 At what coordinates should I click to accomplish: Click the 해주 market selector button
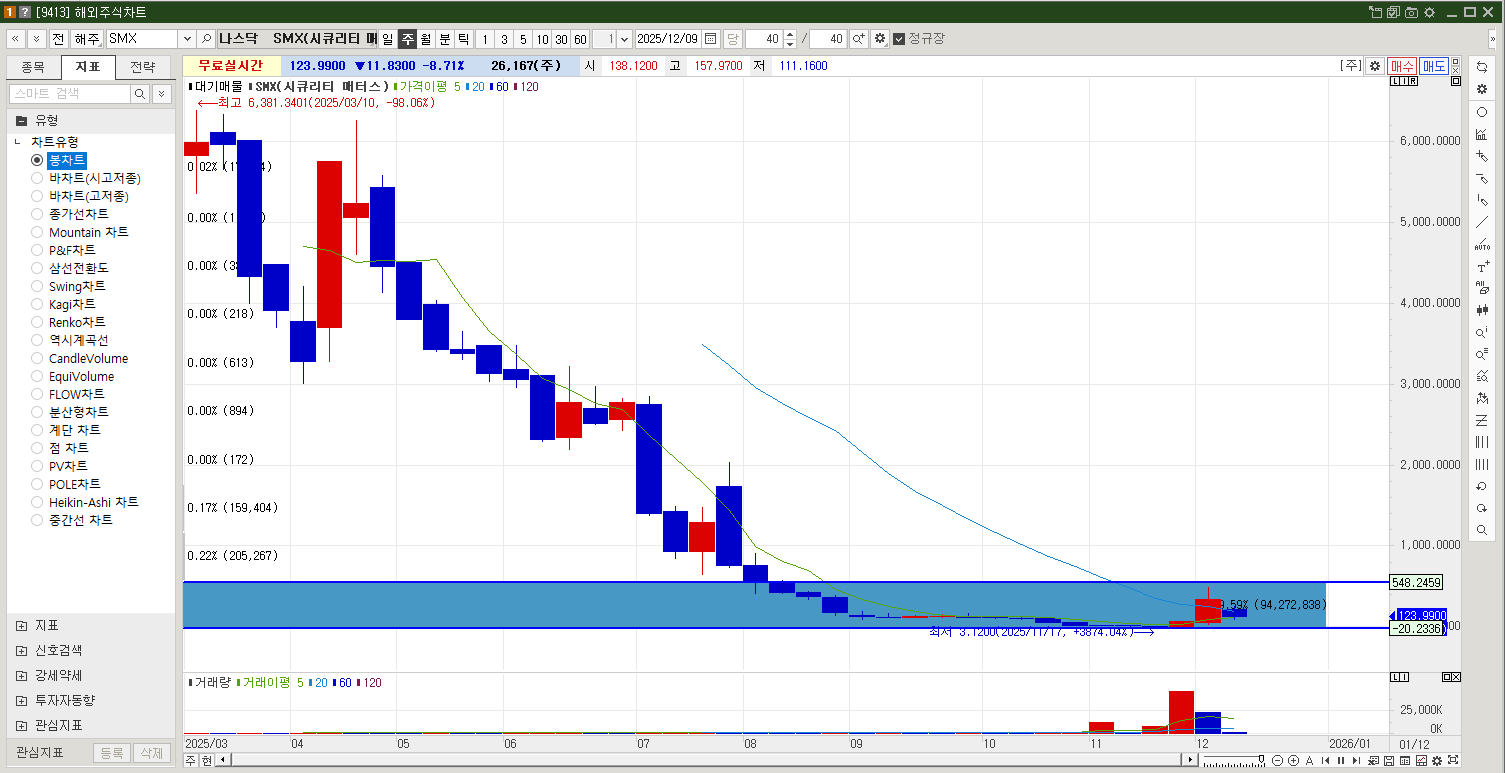click(x=87, y=39)
